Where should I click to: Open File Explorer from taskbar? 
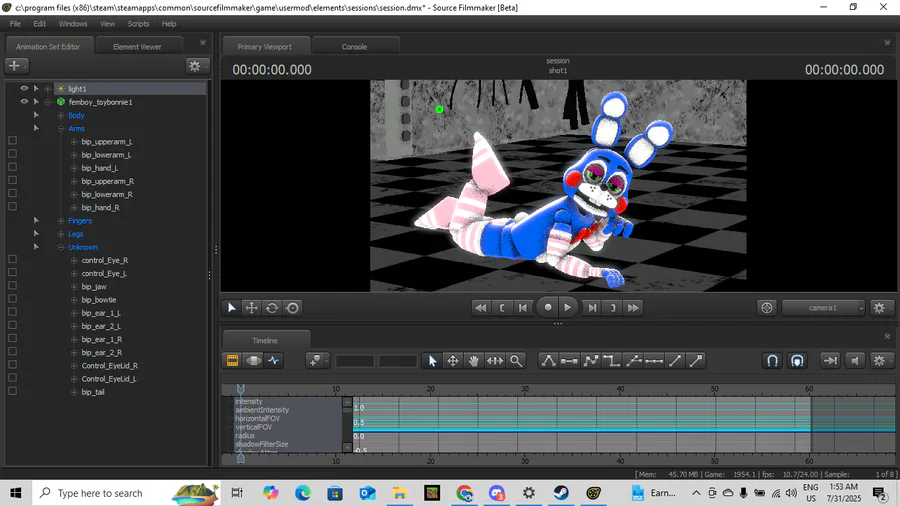tap(399, 493)
